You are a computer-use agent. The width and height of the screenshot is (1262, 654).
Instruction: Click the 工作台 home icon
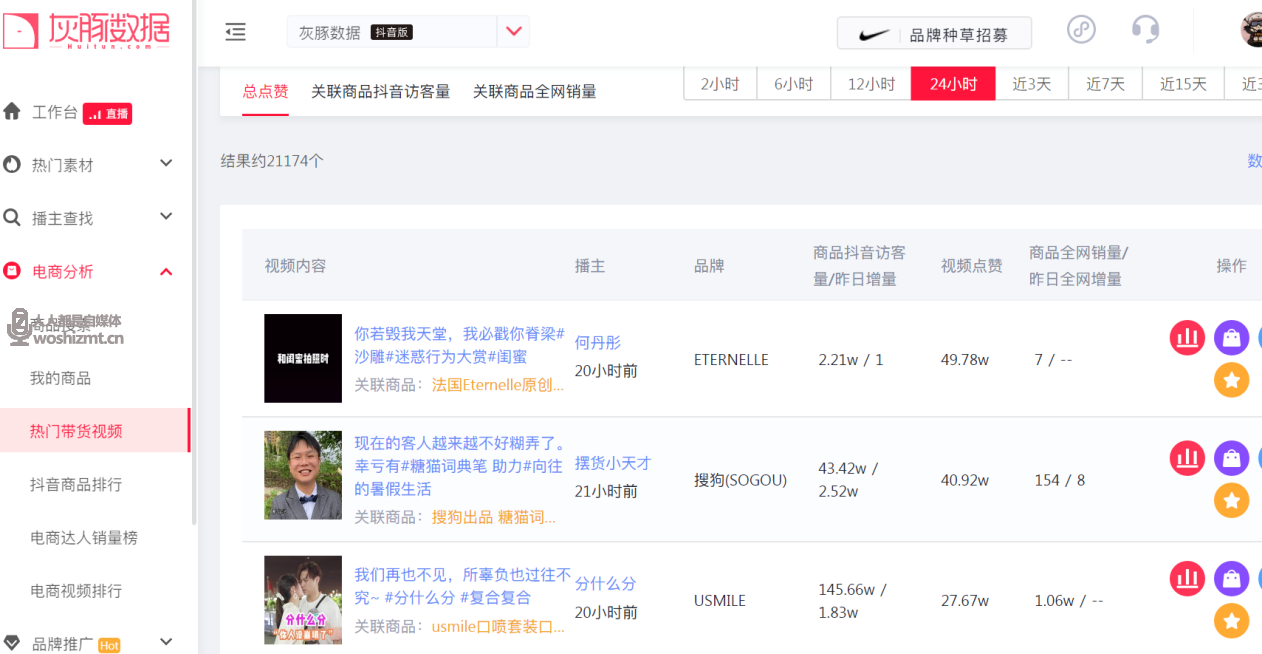pyautogui.click(x=12, y=111)
